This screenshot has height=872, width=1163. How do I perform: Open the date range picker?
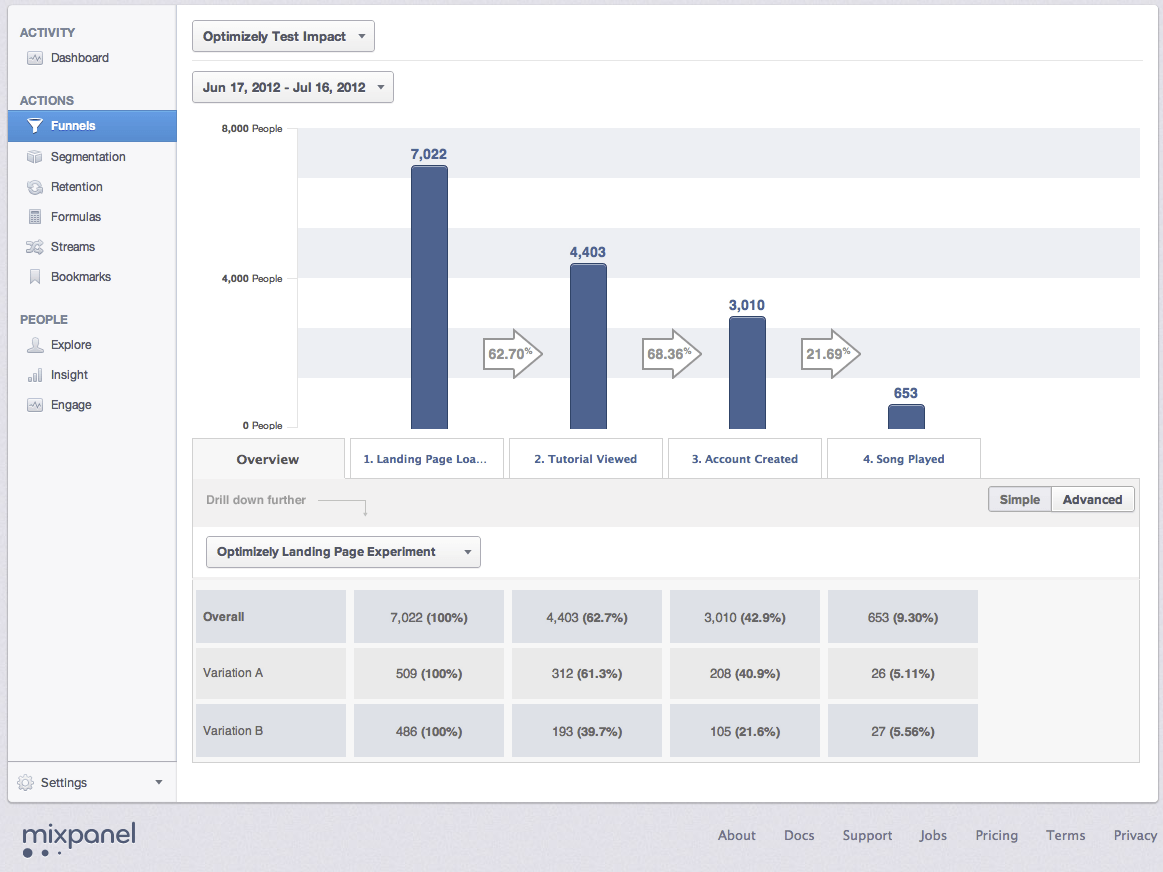pos(292,87)
